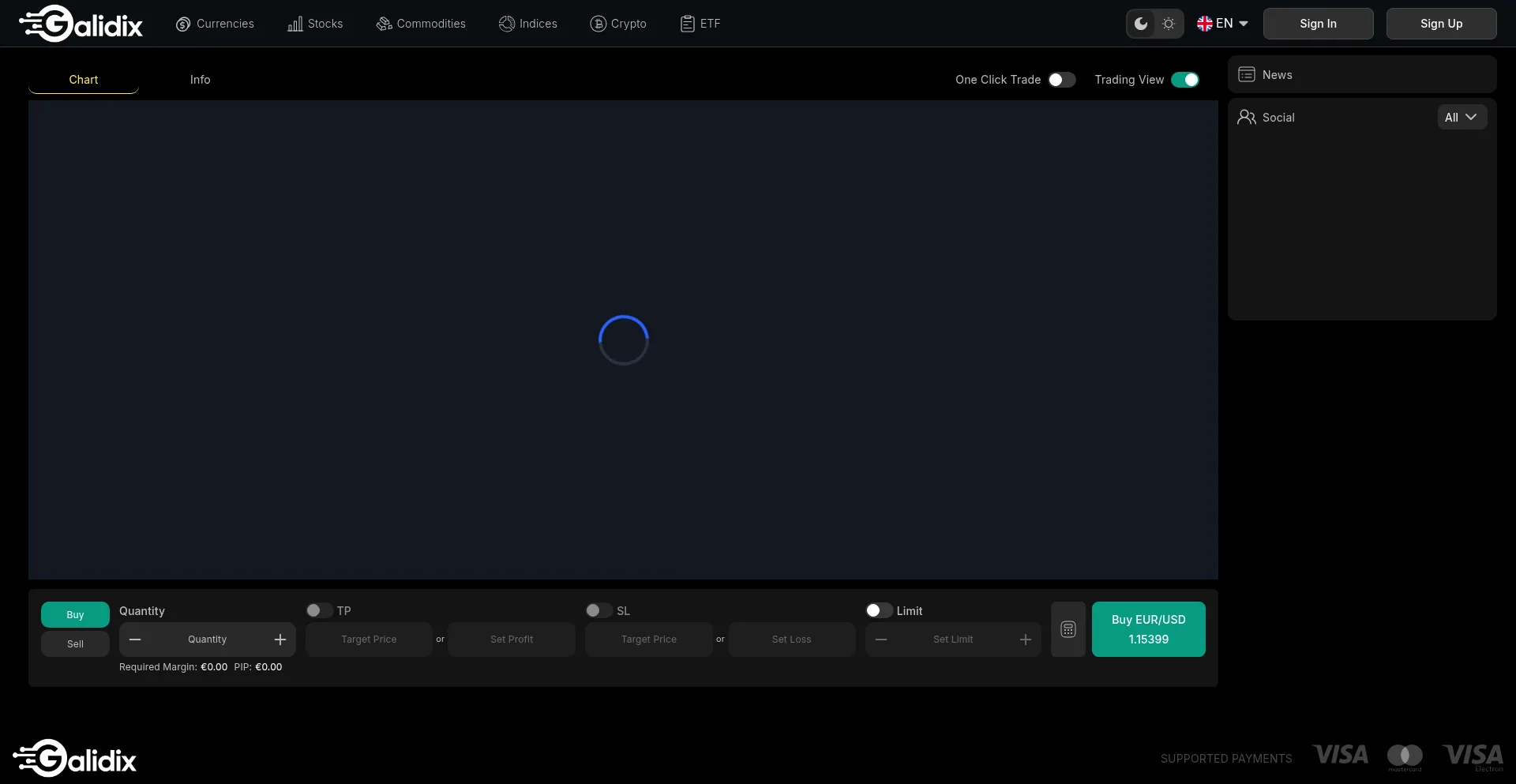The height and width of the screenshot is (784, 1516).
Task: Disable the Trading View toggle
Action: (x=1184, y=80)
